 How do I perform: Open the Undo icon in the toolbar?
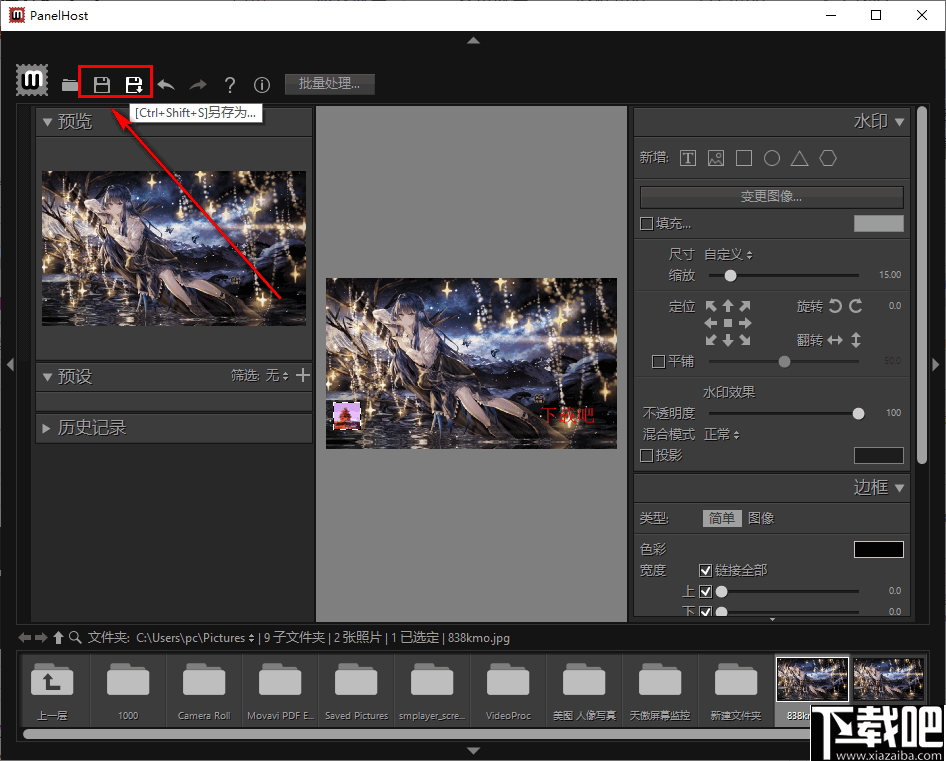166,85
